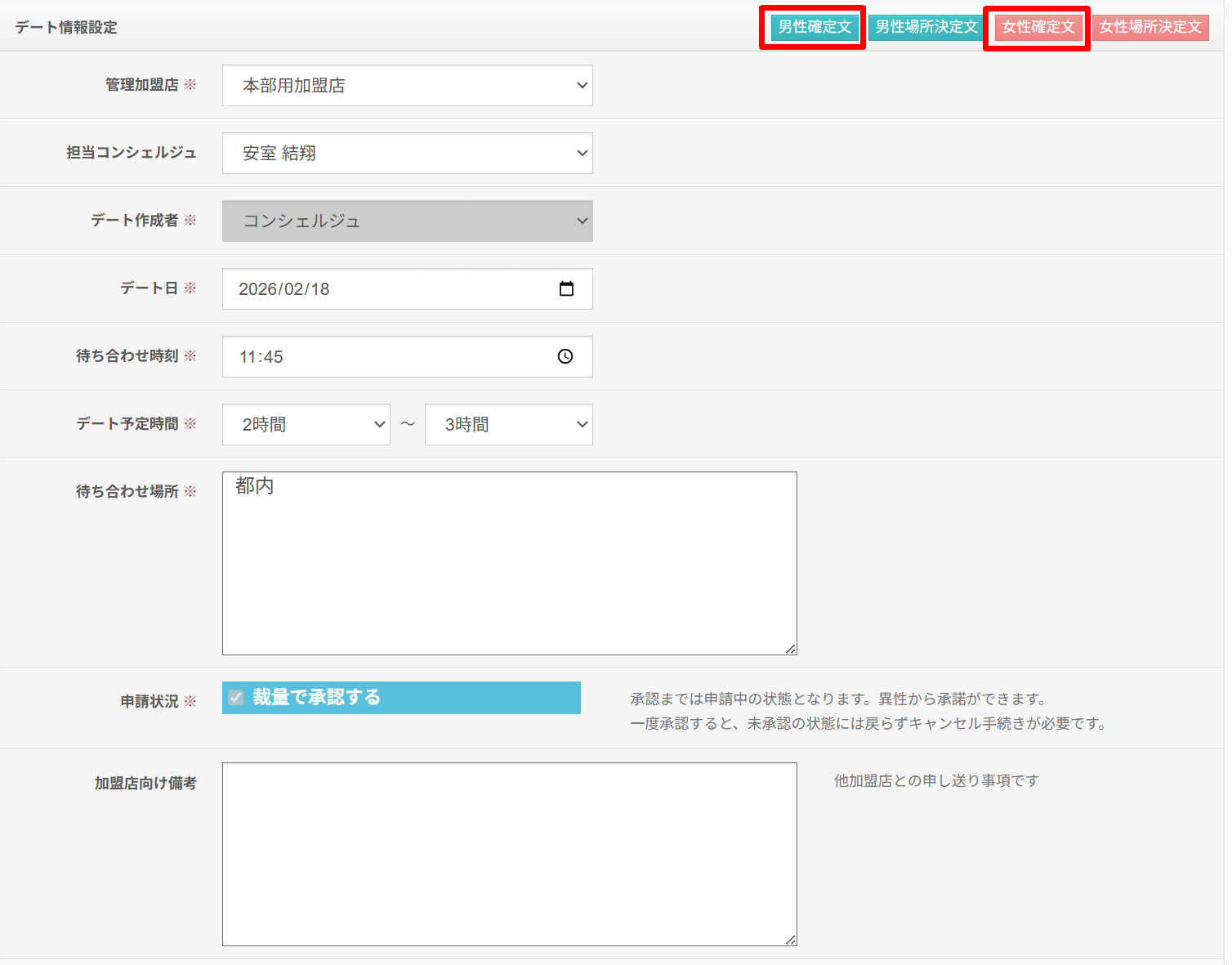
Task: Grab resize handle of 加盟店向け備考 textarea
Action: pyautogui.click(x=791, y=940)
